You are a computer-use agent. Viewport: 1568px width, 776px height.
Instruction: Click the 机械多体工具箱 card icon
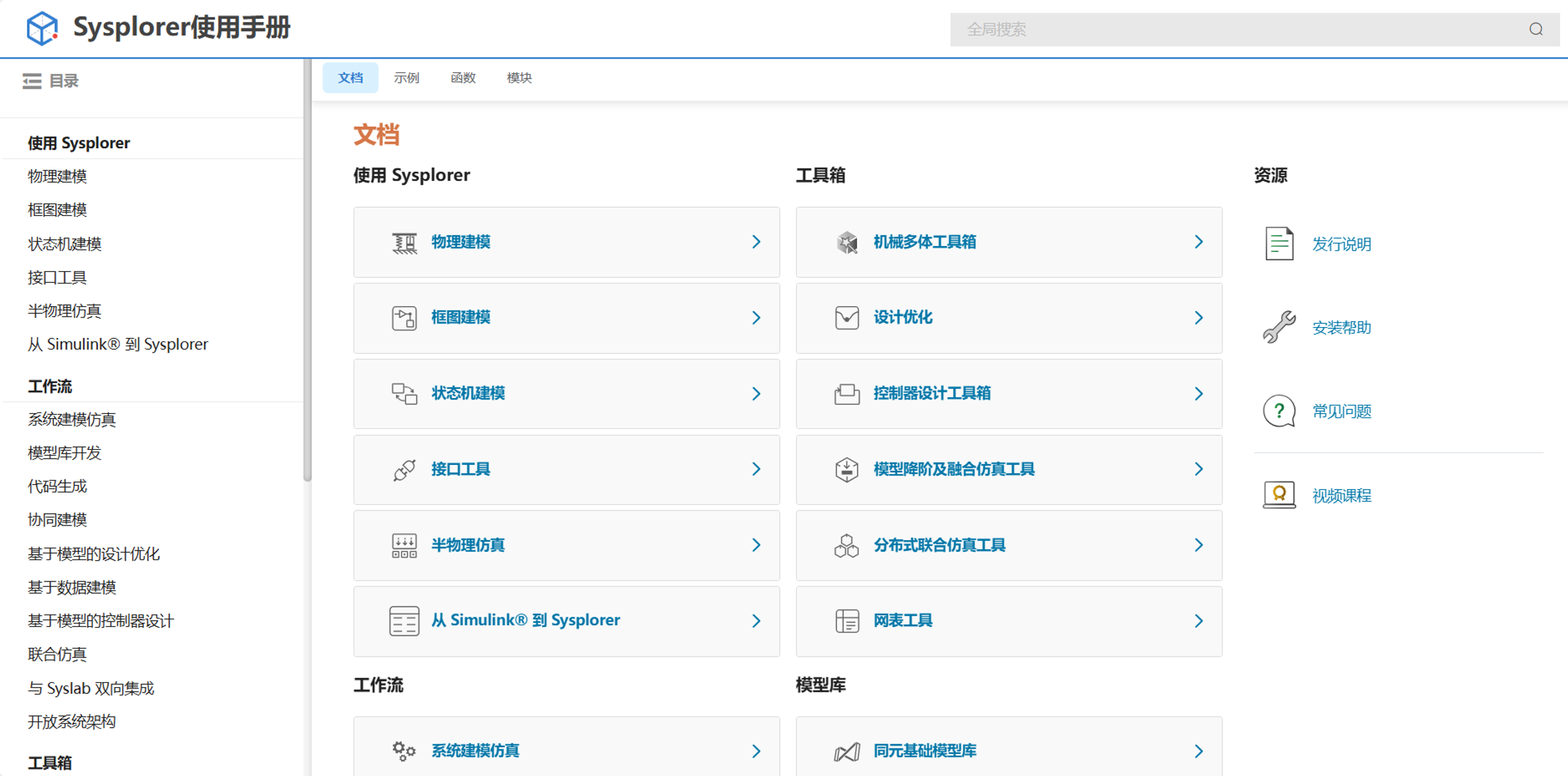847,242
